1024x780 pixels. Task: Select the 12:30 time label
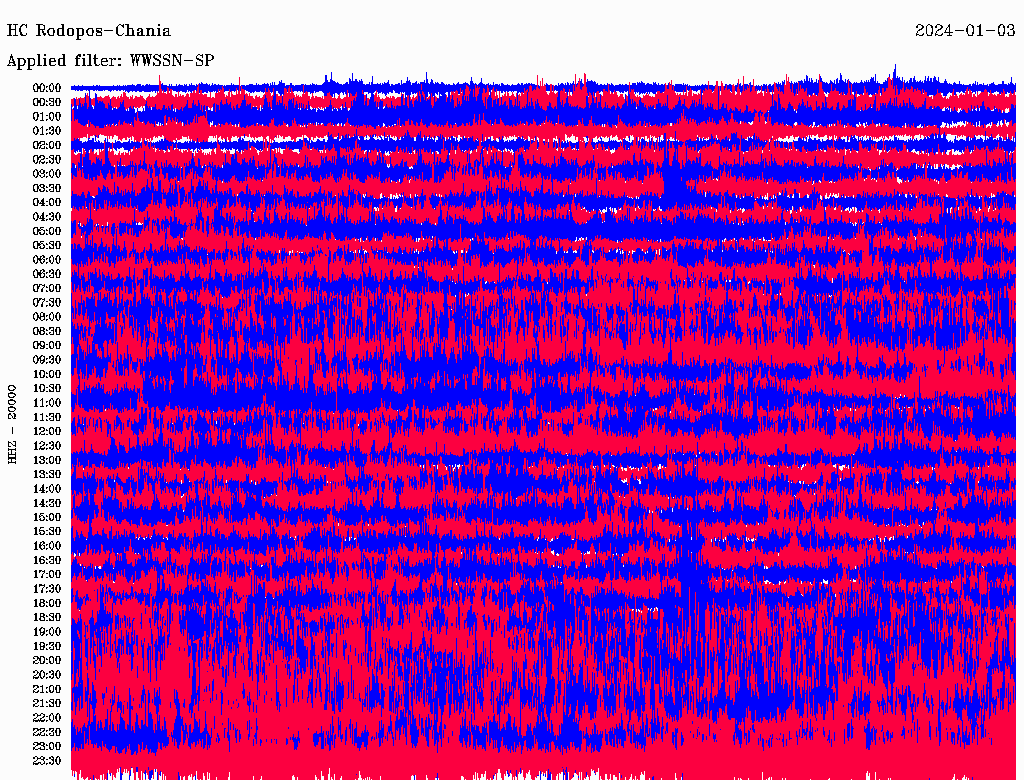point(47,446)
